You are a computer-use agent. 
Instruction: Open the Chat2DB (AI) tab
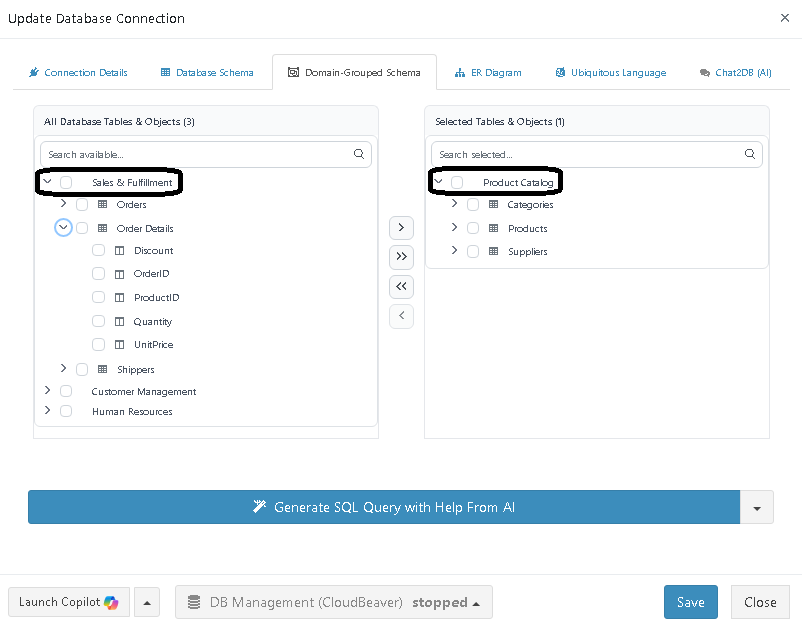click(x=735, y=73)
